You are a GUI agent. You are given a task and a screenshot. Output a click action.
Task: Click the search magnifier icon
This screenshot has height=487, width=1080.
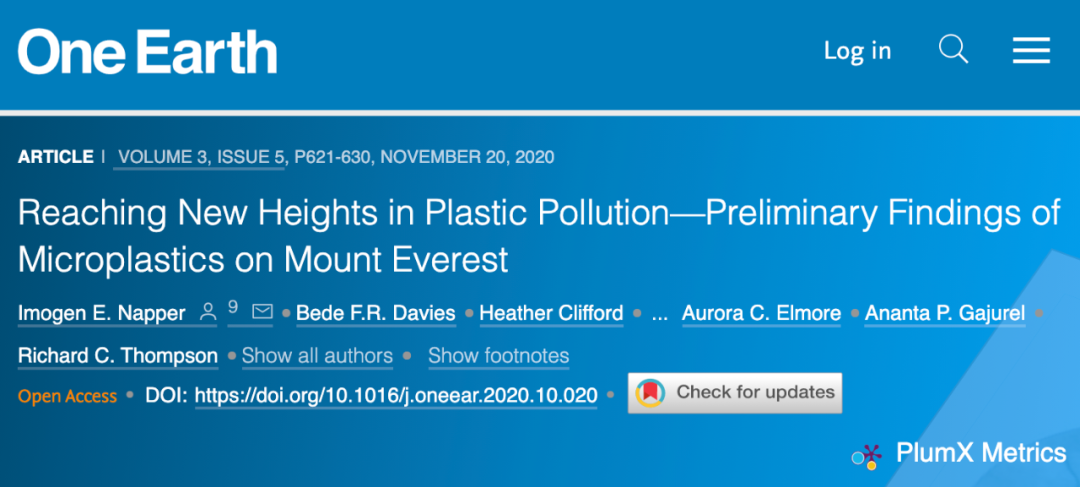pos(953,50)
